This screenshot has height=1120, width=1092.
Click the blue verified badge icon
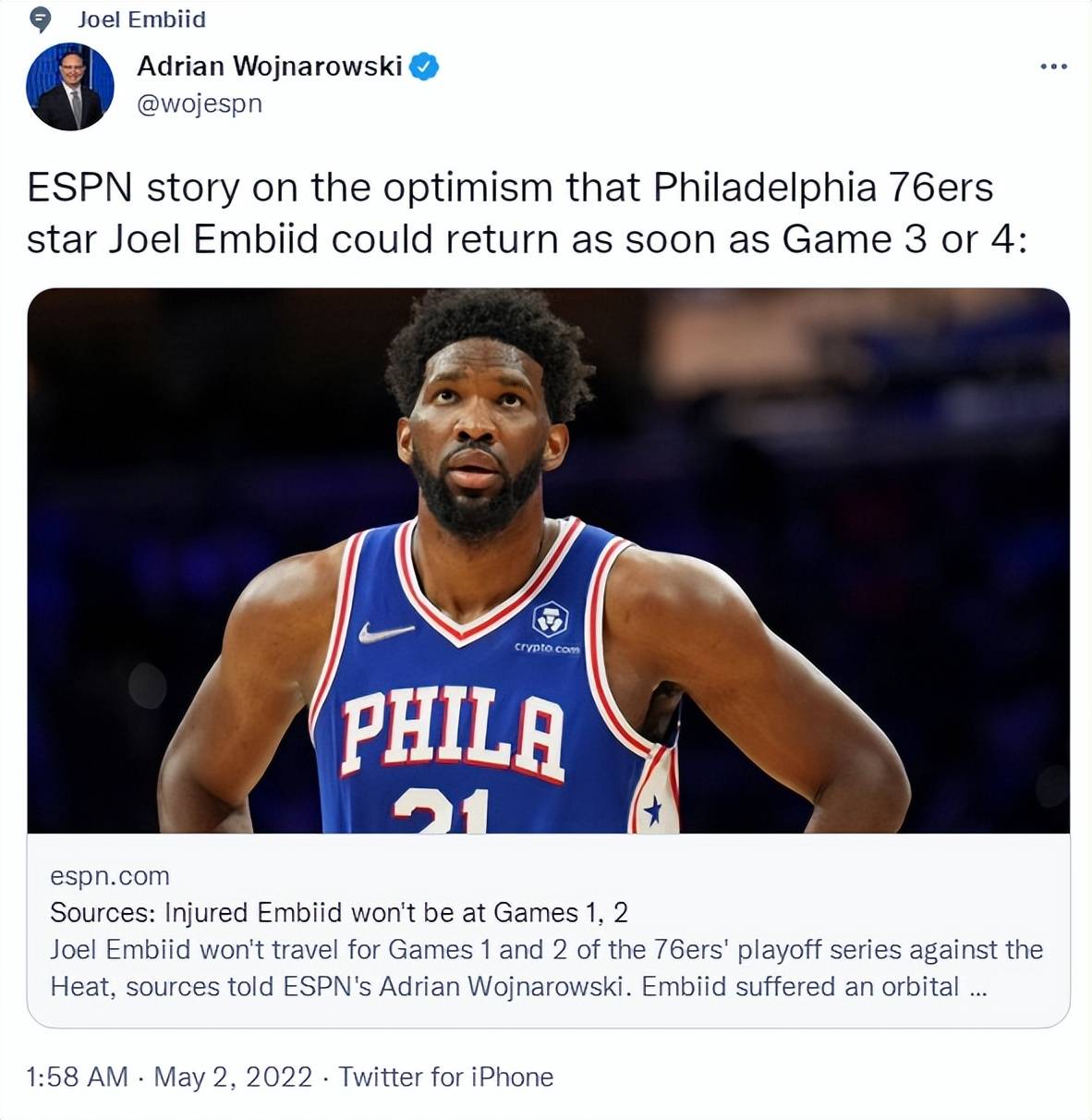coord(423,67)
